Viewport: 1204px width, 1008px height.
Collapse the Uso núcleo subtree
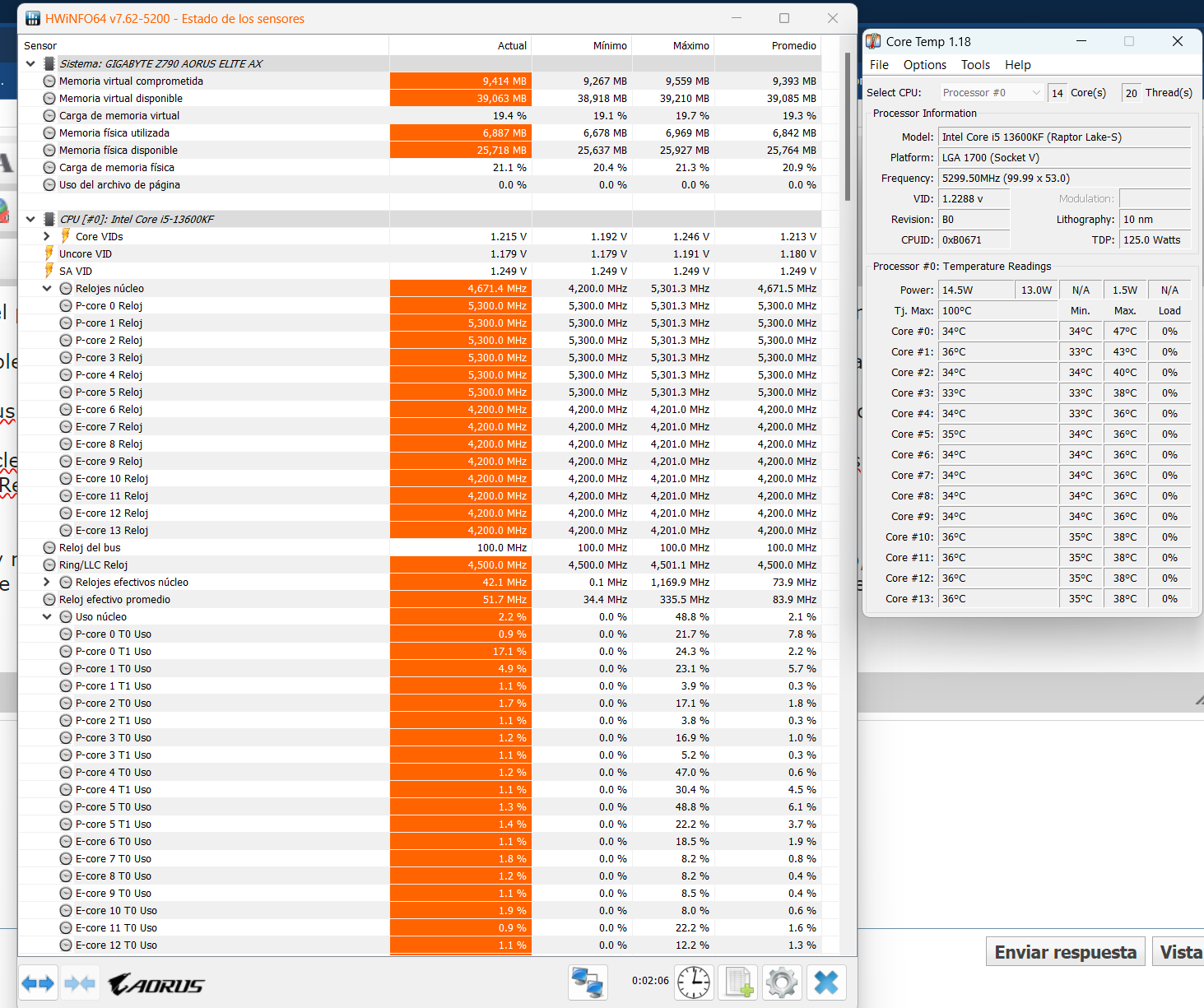click(x=47, y=616)
